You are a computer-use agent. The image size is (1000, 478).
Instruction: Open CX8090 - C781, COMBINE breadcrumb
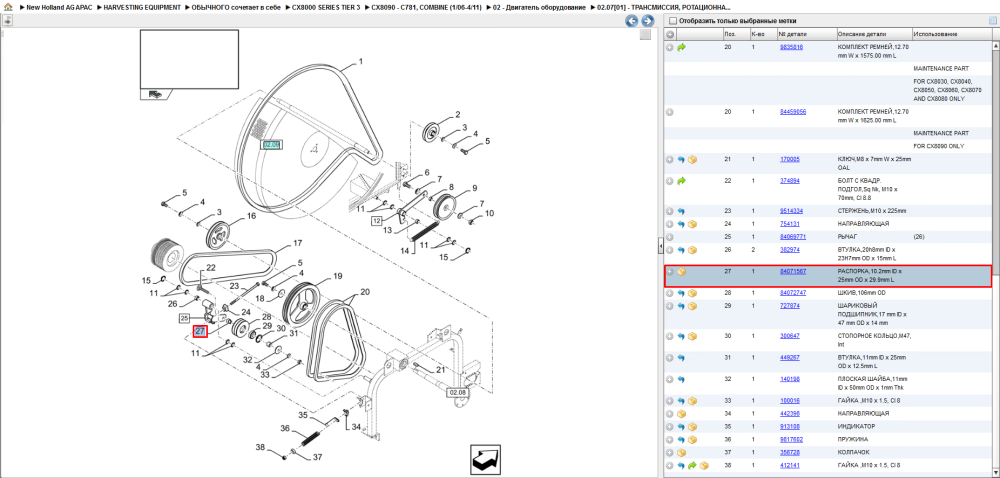point(425,6)
